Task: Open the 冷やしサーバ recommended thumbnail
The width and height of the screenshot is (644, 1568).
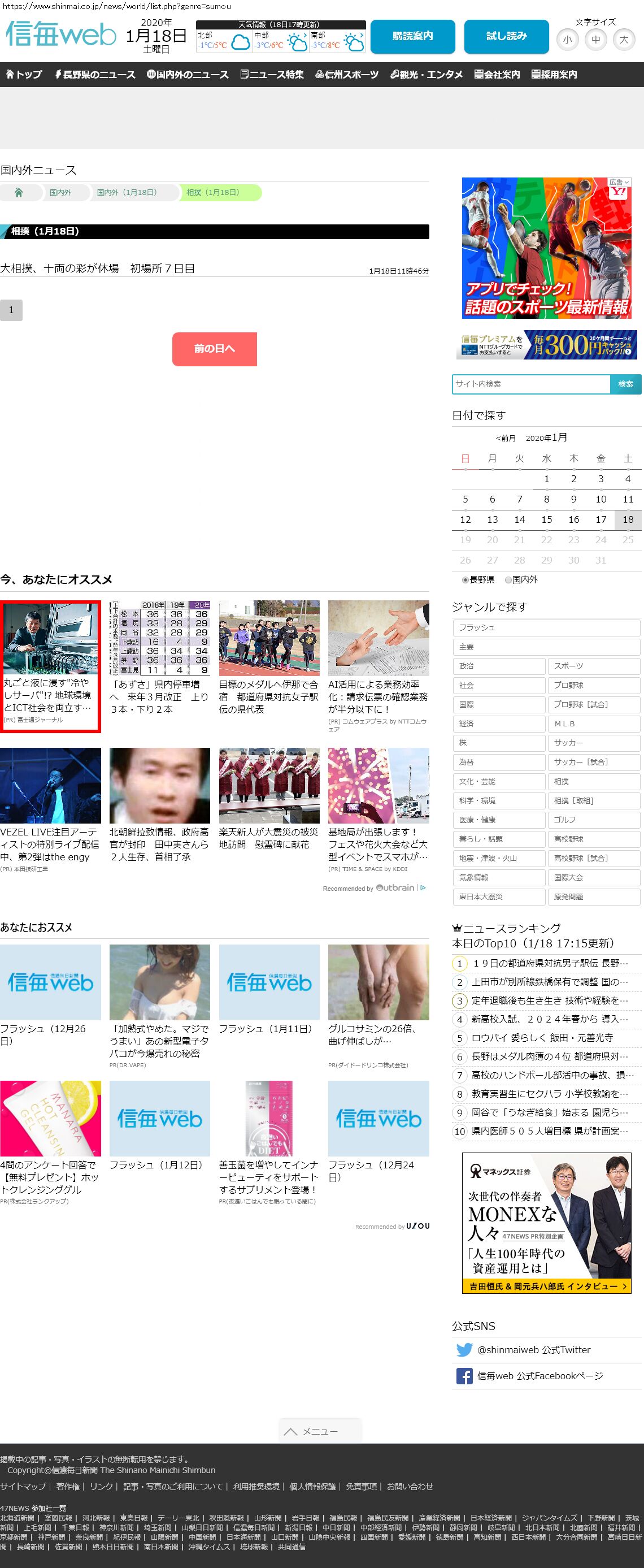Action: [x=50, y=639]
